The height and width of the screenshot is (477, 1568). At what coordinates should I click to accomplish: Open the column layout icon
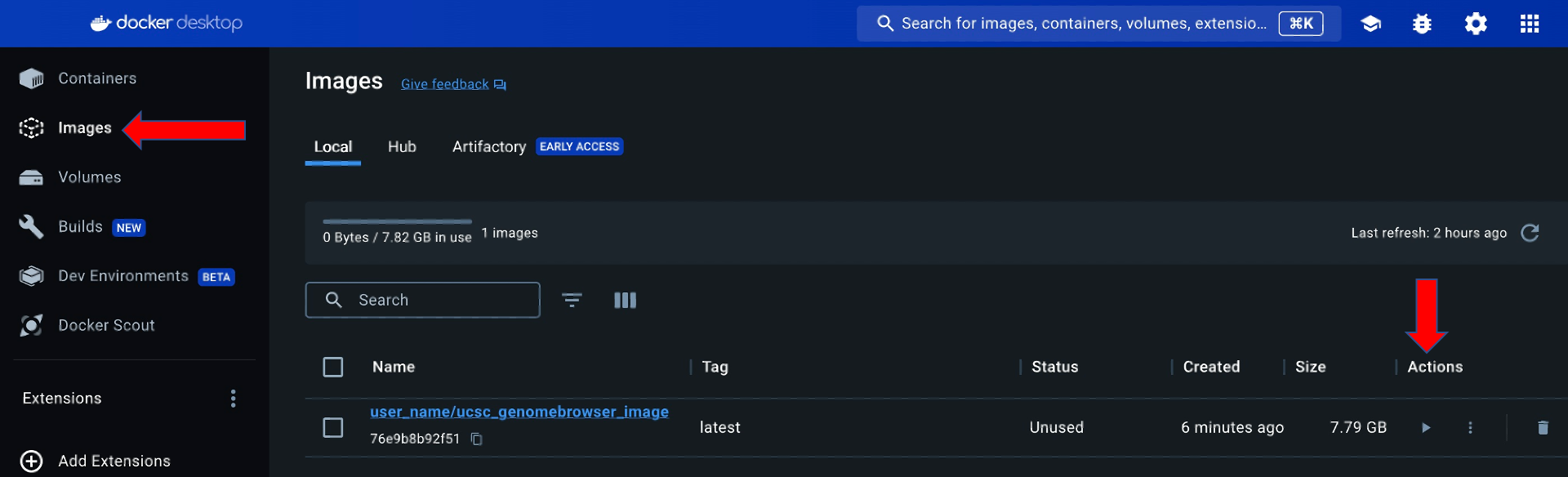(625, 300)
